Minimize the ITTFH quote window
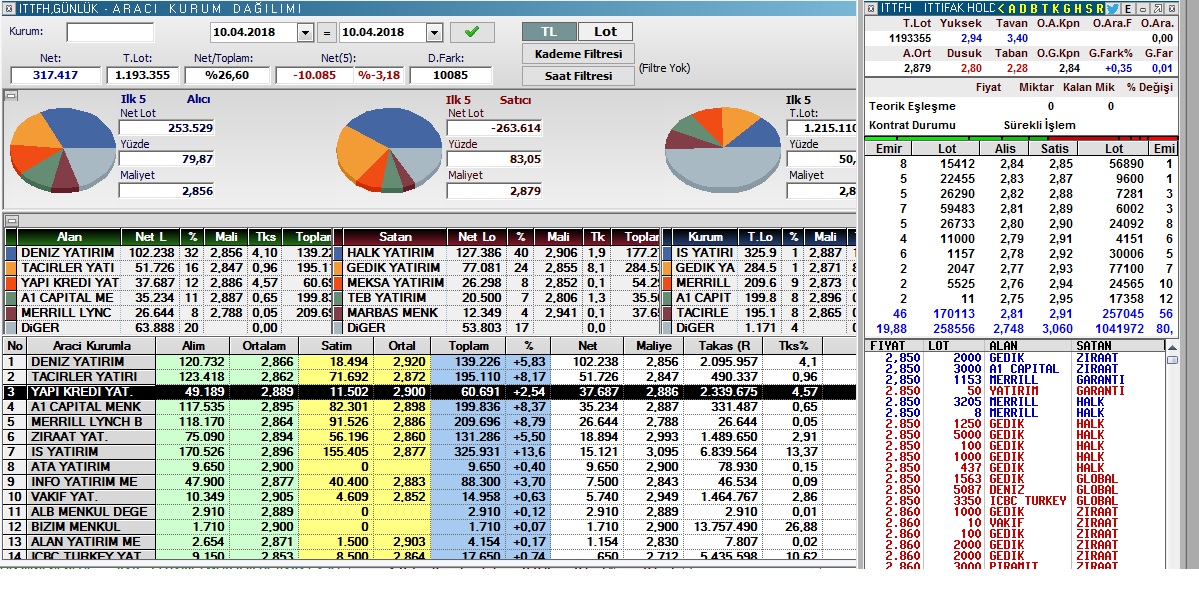The image size is (1199, 614). tap(1142, 8)
